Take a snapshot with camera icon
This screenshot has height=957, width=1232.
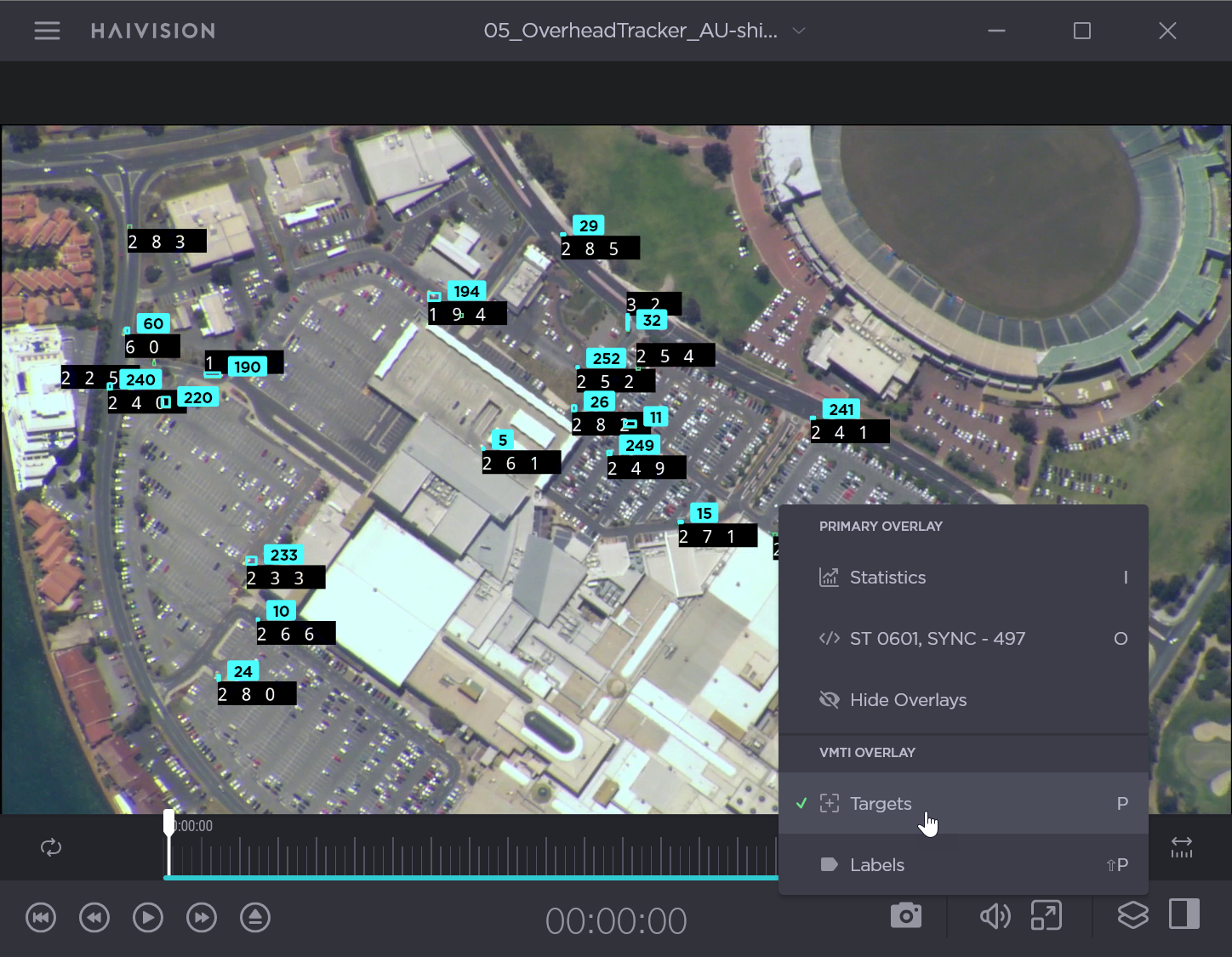click(905, 915)
